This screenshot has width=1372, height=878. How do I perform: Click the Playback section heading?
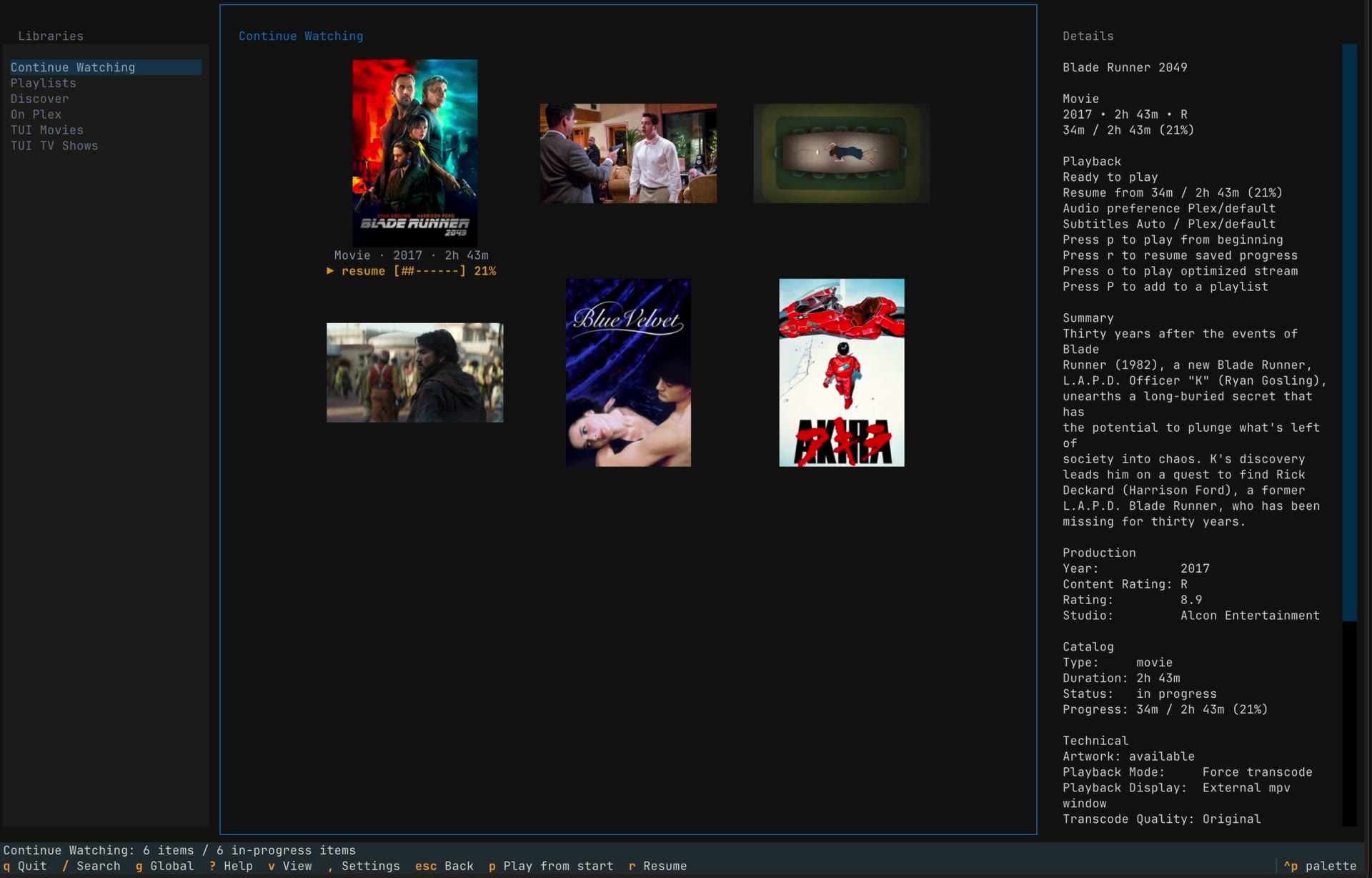click(x=1091, y=162)
